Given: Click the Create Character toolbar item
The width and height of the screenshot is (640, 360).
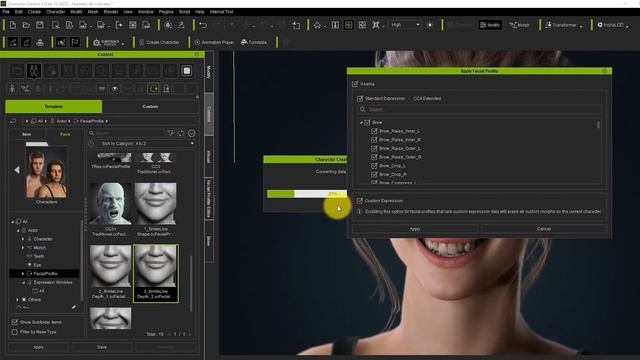Looking at the screenshot, I should coord(159,42).
